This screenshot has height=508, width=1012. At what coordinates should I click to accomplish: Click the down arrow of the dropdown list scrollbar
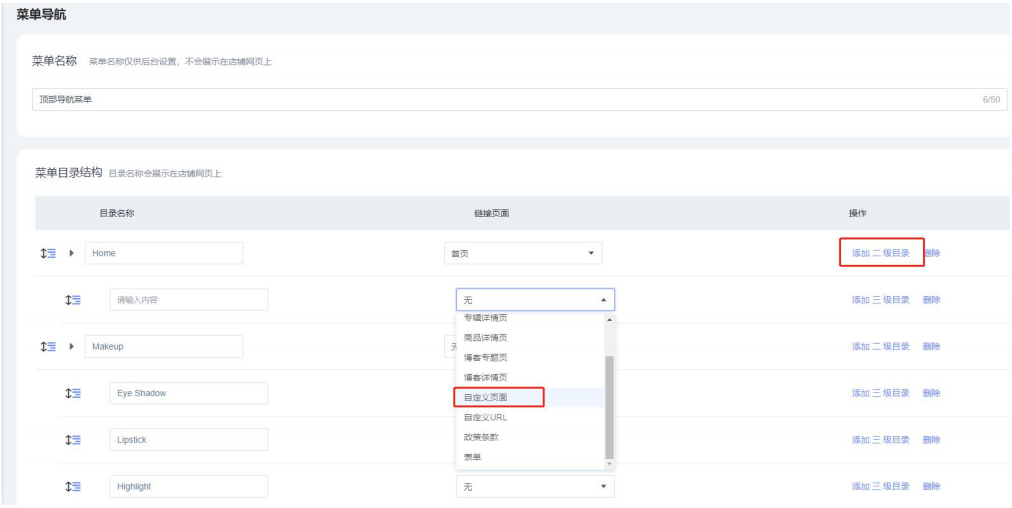(x=609, y=463)
